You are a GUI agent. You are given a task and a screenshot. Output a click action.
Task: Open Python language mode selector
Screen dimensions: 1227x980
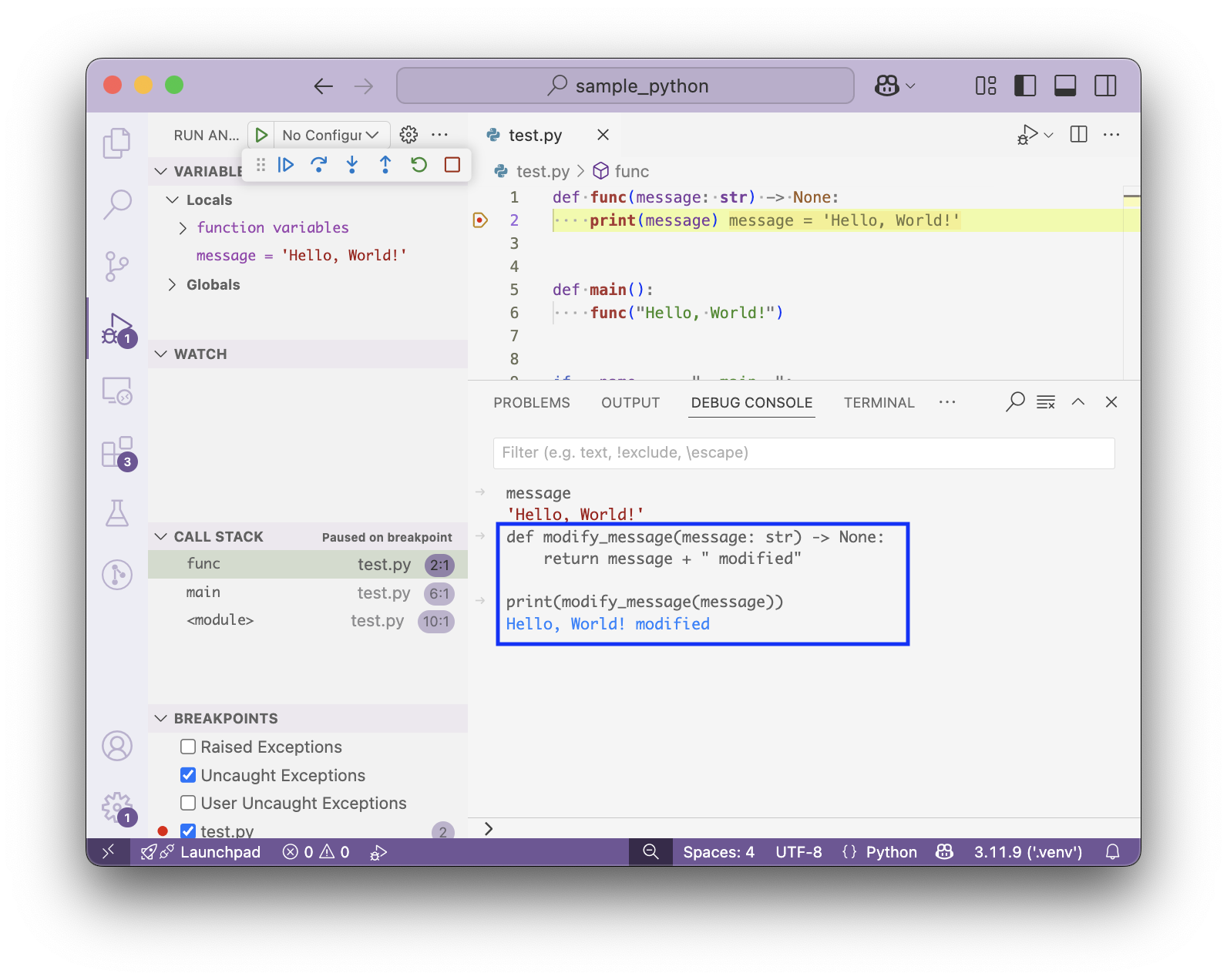[891, 851]
